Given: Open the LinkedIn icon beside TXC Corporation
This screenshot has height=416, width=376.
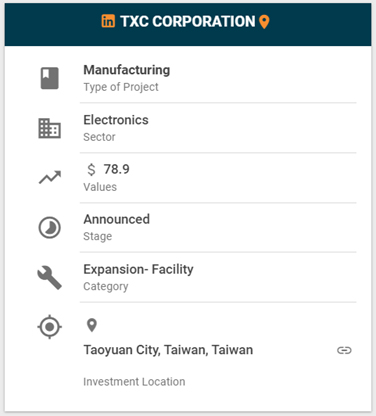Looking at the screenshot, I should pyautogui.click(x=108, y=21).
